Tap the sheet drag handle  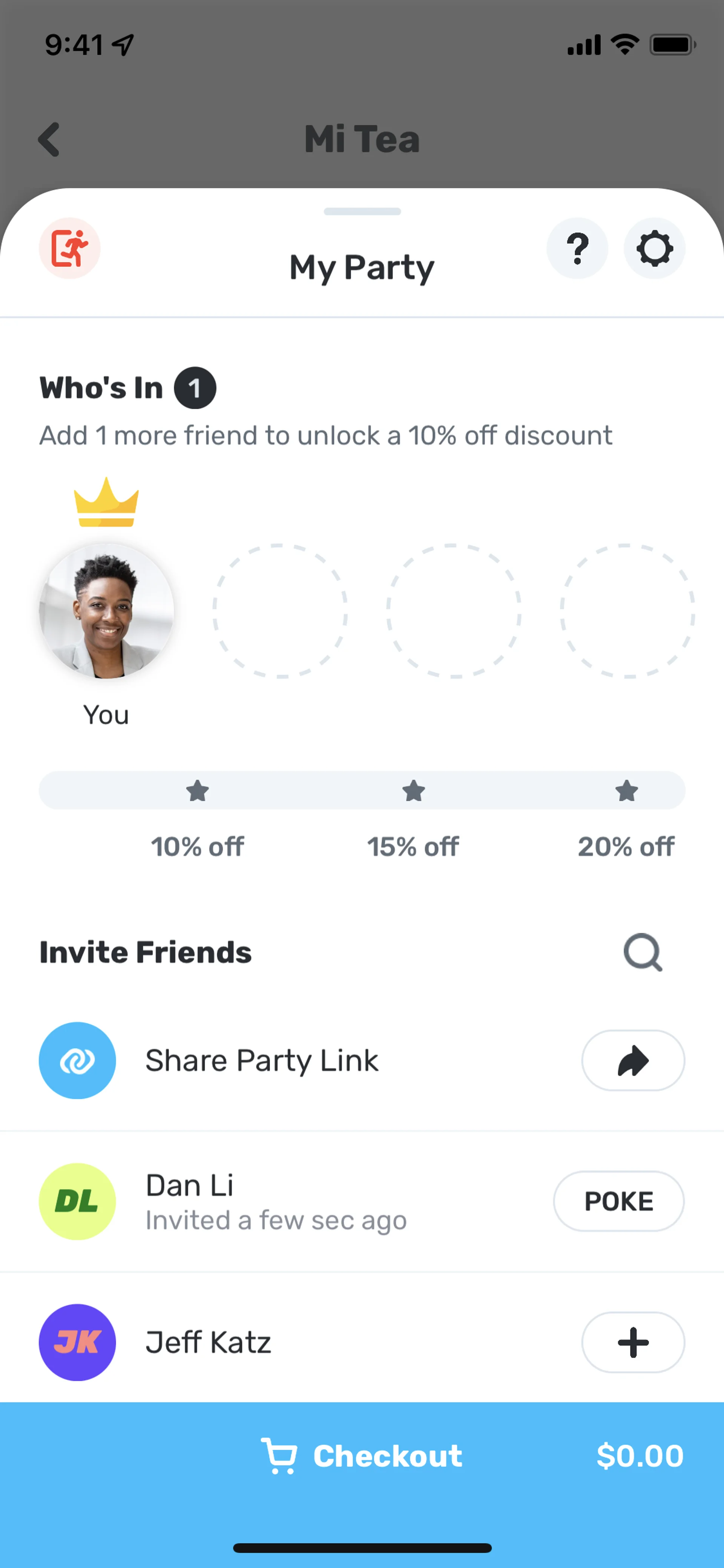[362, 211]
